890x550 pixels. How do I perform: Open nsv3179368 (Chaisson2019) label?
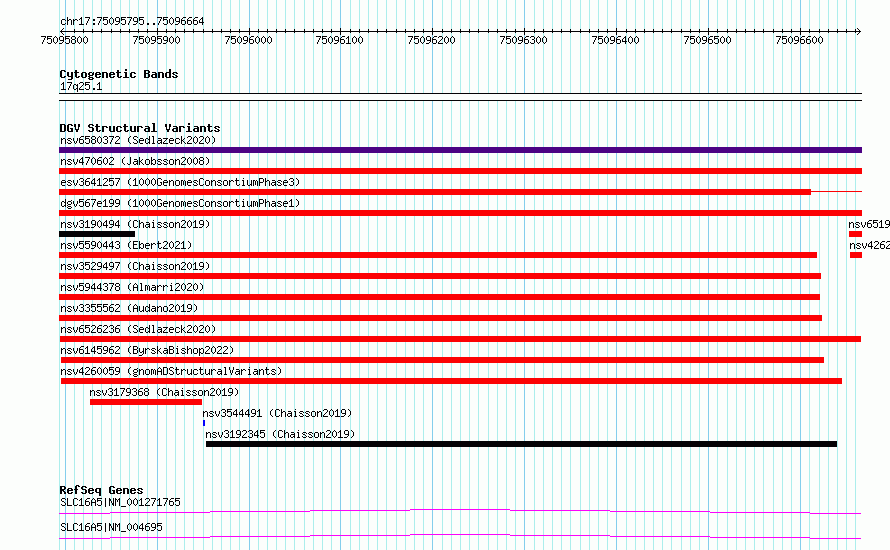(164, 392)
